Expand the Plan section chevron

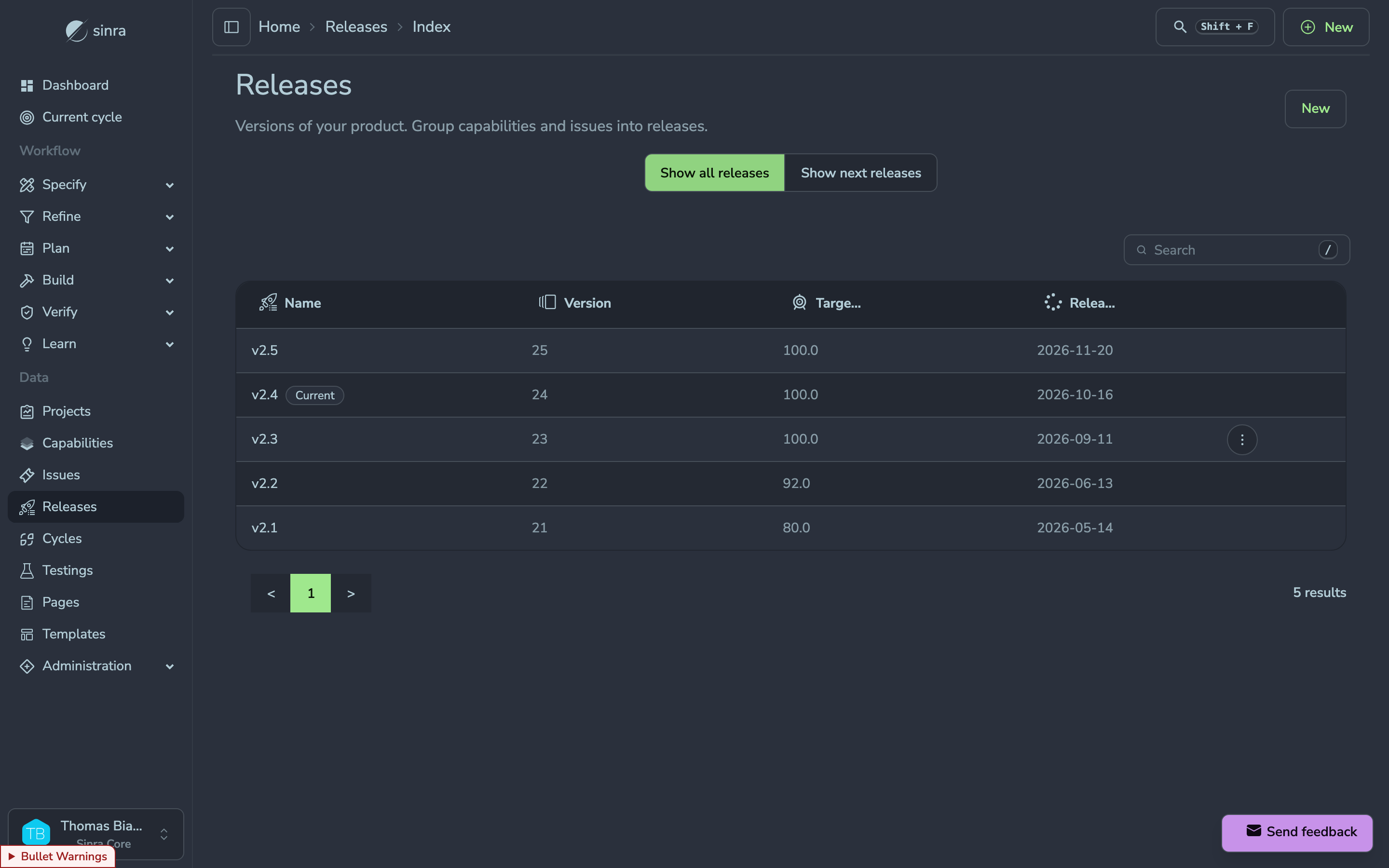[169, 249]
